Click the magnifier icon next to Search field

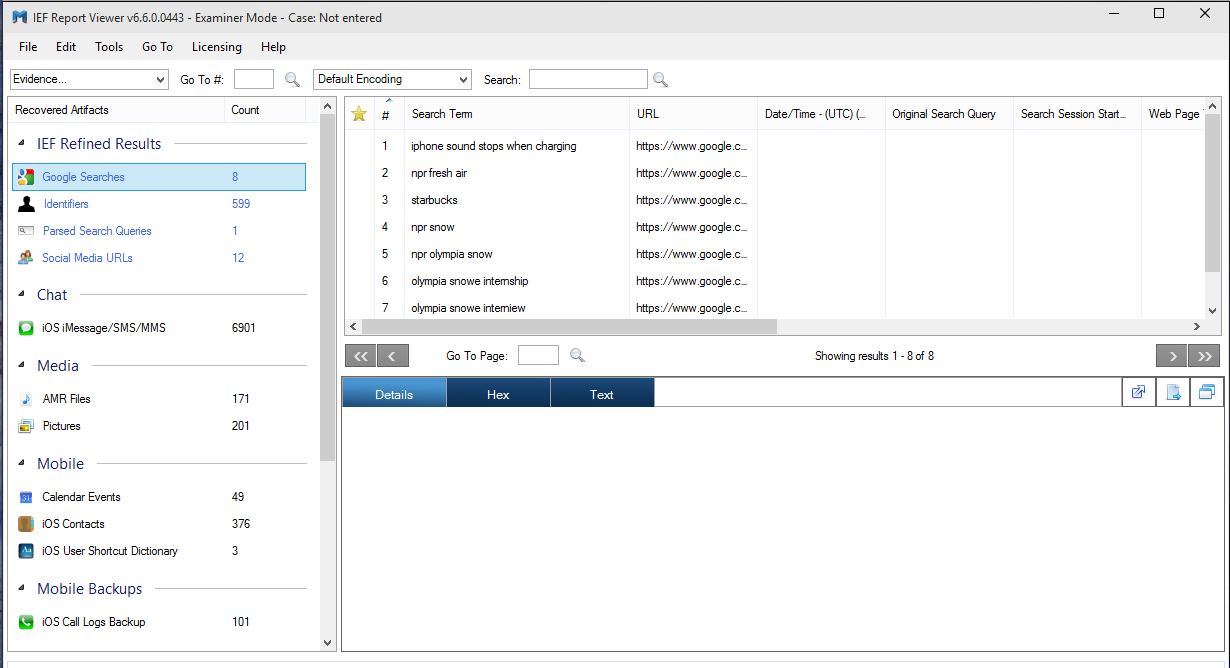click(x=660, y=80)
